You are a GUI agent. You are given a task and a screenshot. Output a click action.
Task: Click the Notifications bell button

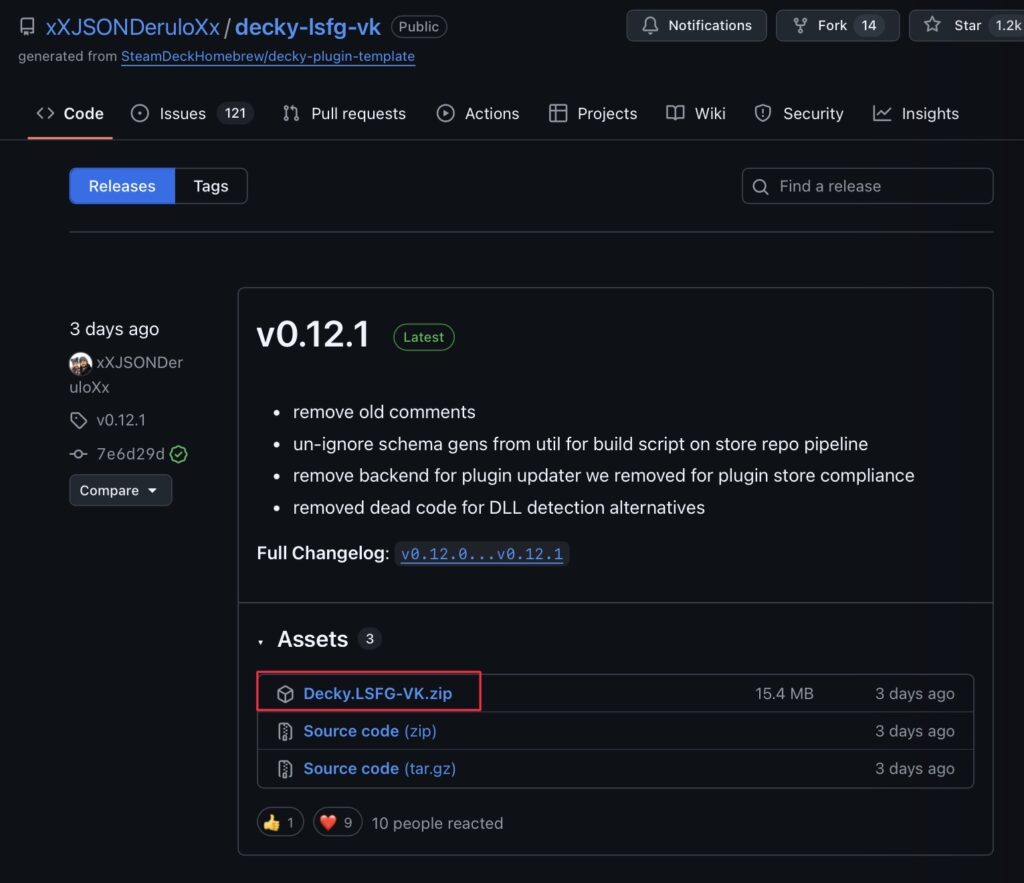coord(696,26)
